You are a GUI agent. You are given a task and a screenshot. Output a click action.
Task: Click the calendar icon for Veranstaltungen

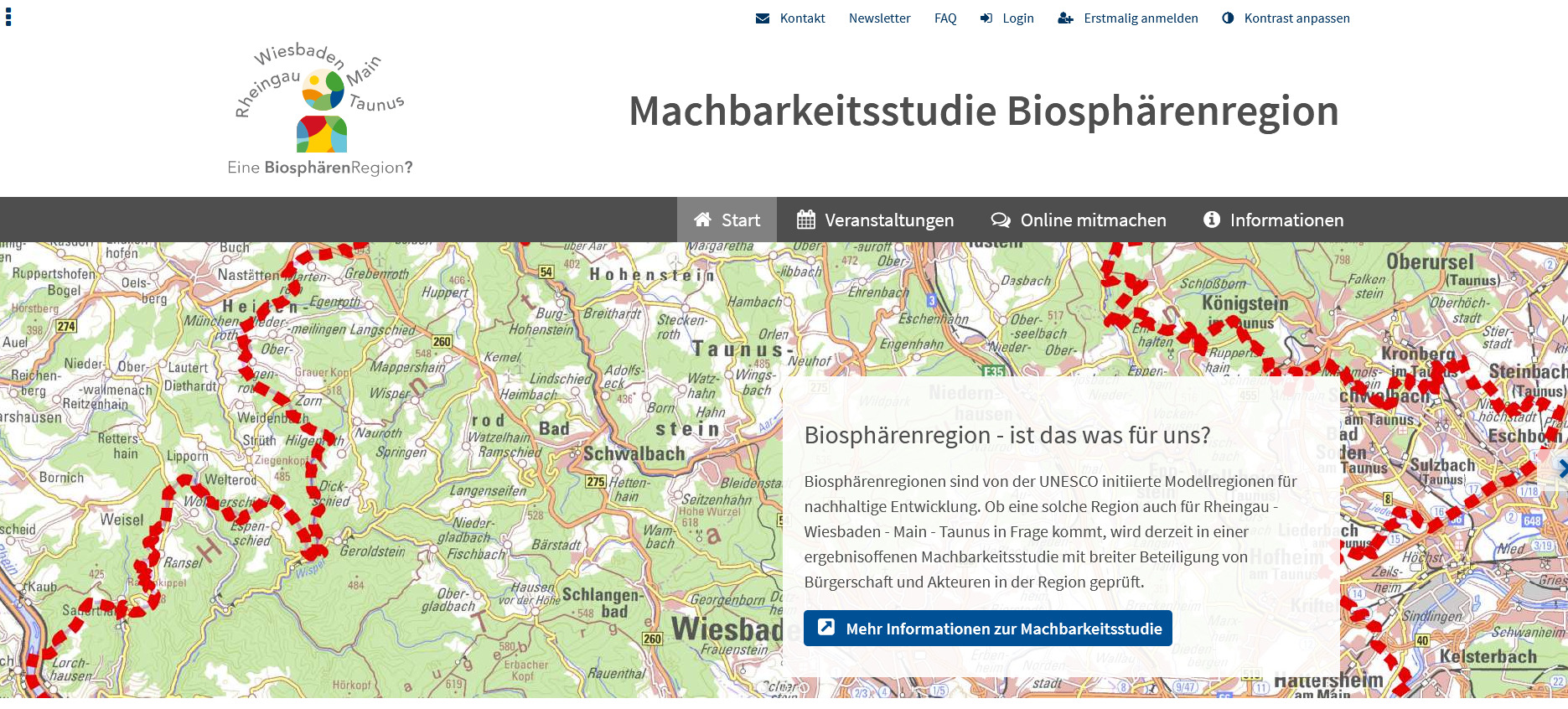(x=805, y=220)
